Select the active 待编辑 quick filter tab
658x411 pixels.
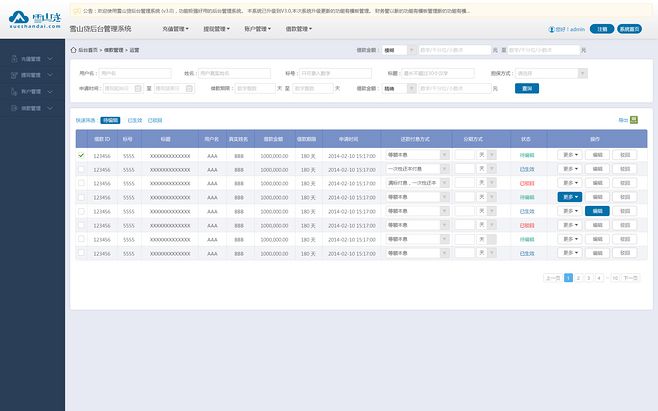(x=110, y=120)
